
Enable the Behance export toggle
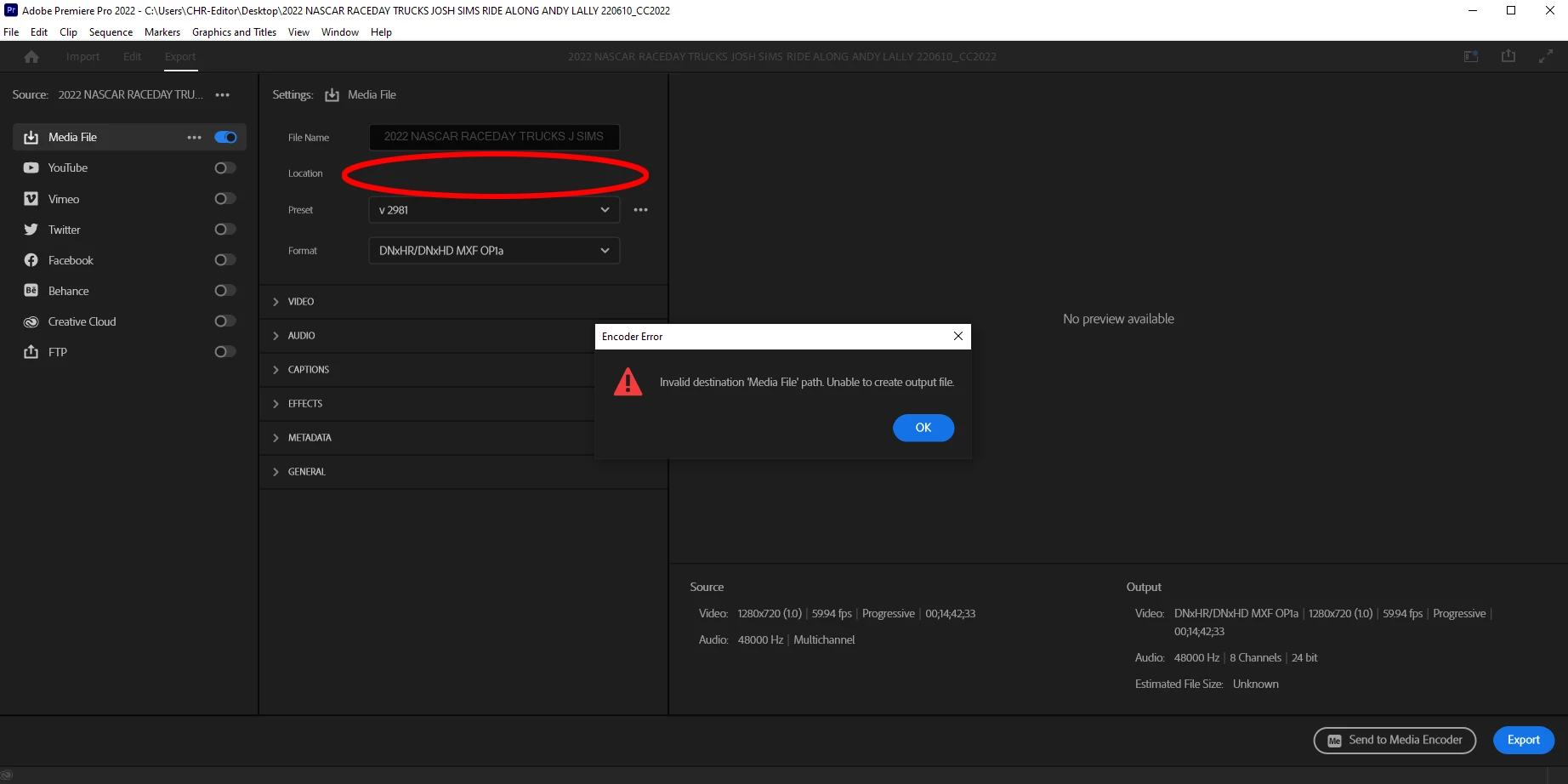[x=225, y=290]
